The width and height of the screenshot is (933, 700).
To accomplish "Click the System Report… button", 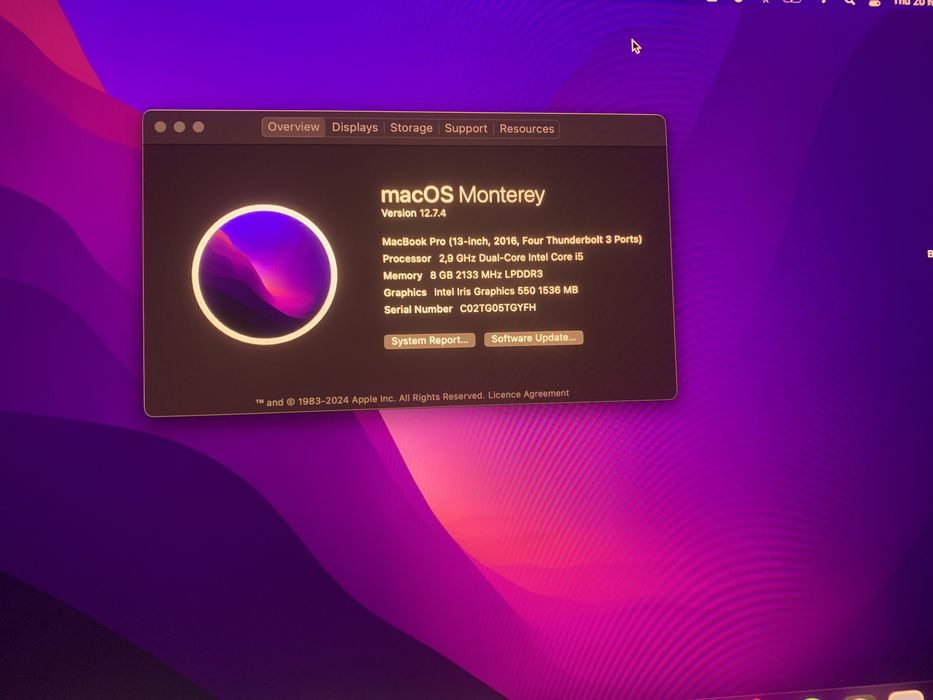I will point(430,340).
